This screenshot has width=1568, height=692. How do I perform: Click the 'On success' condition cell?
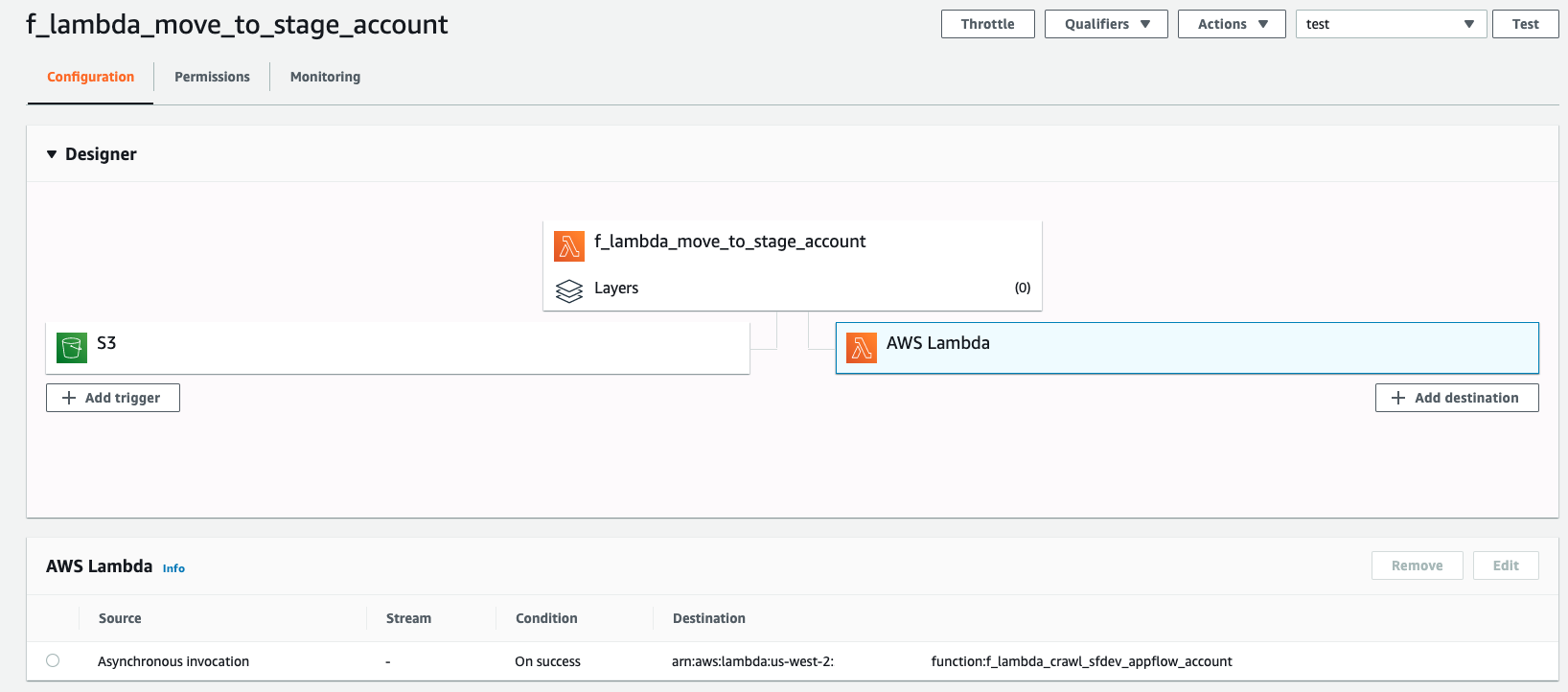point(547,661)
